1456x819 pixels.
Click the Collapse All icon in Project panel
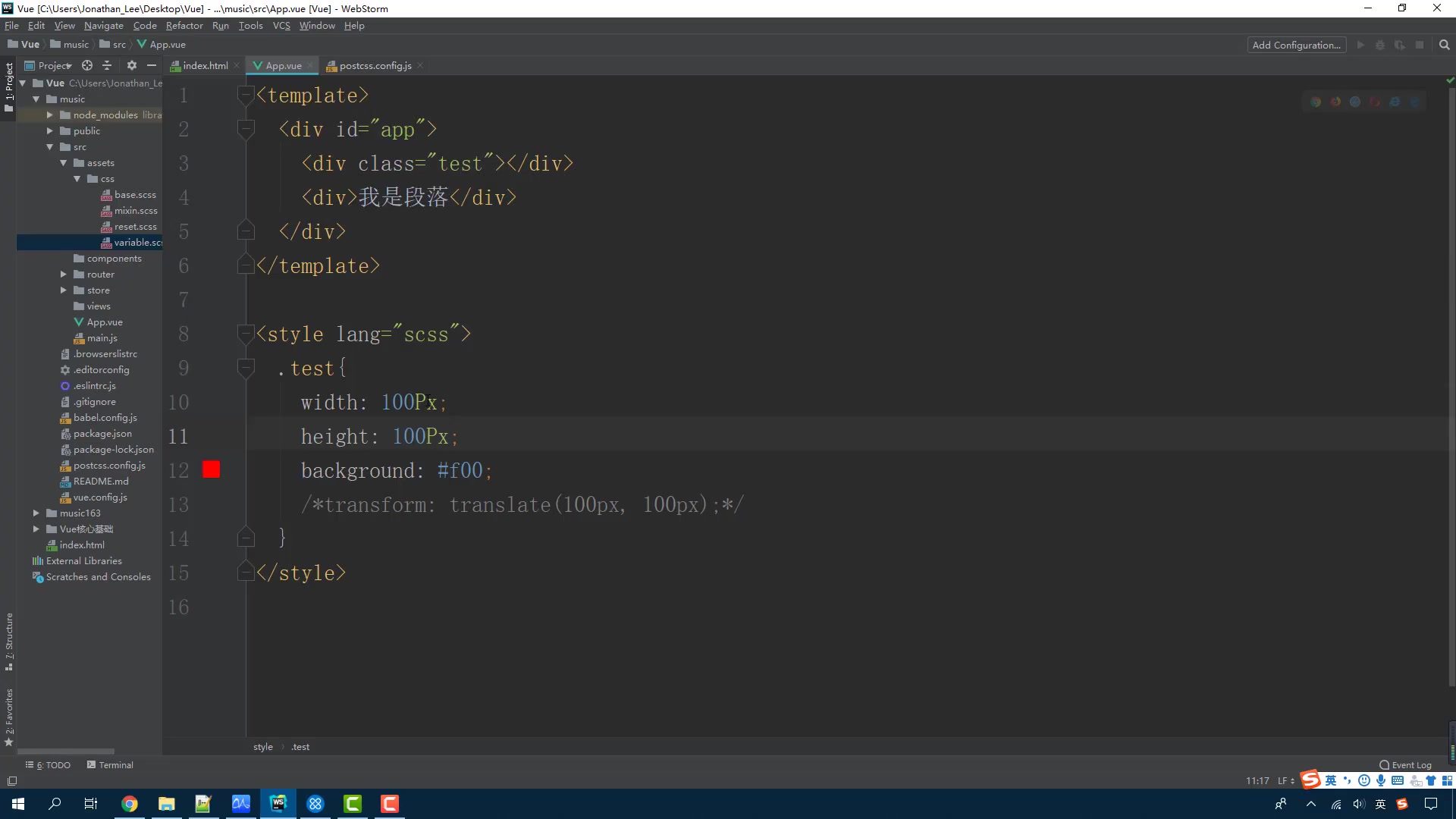pyautogui.click(x=107, y=65)
